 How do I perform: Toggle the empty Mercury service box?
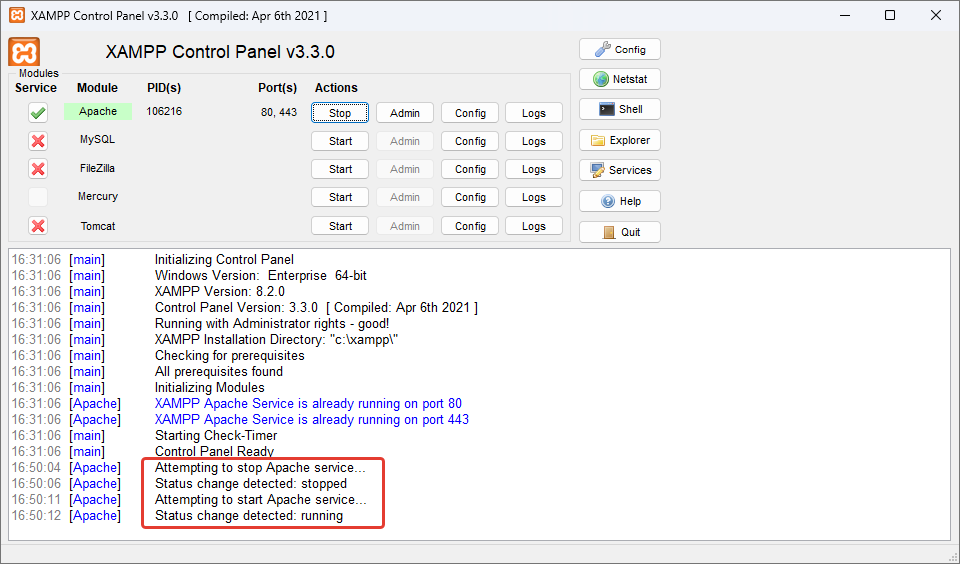pyautogui.click(x=38, y=197)
